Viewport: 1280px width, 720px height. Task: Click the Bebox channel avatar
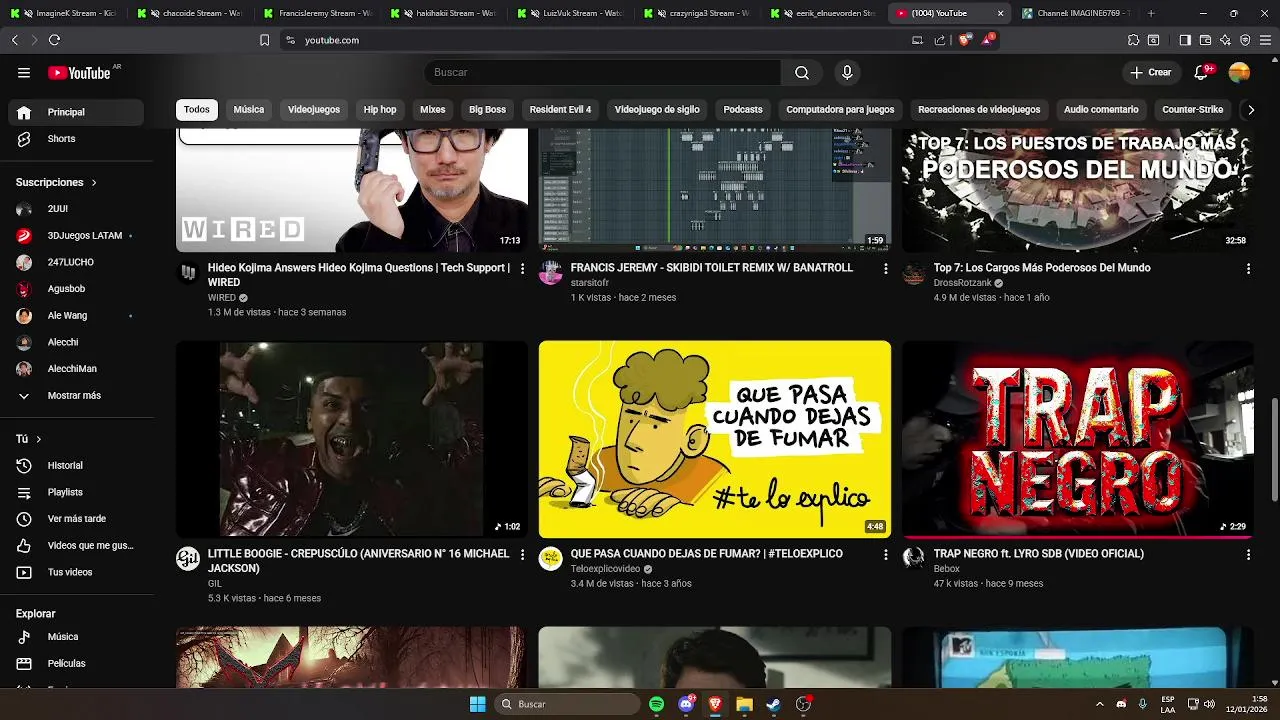point(914,559)
